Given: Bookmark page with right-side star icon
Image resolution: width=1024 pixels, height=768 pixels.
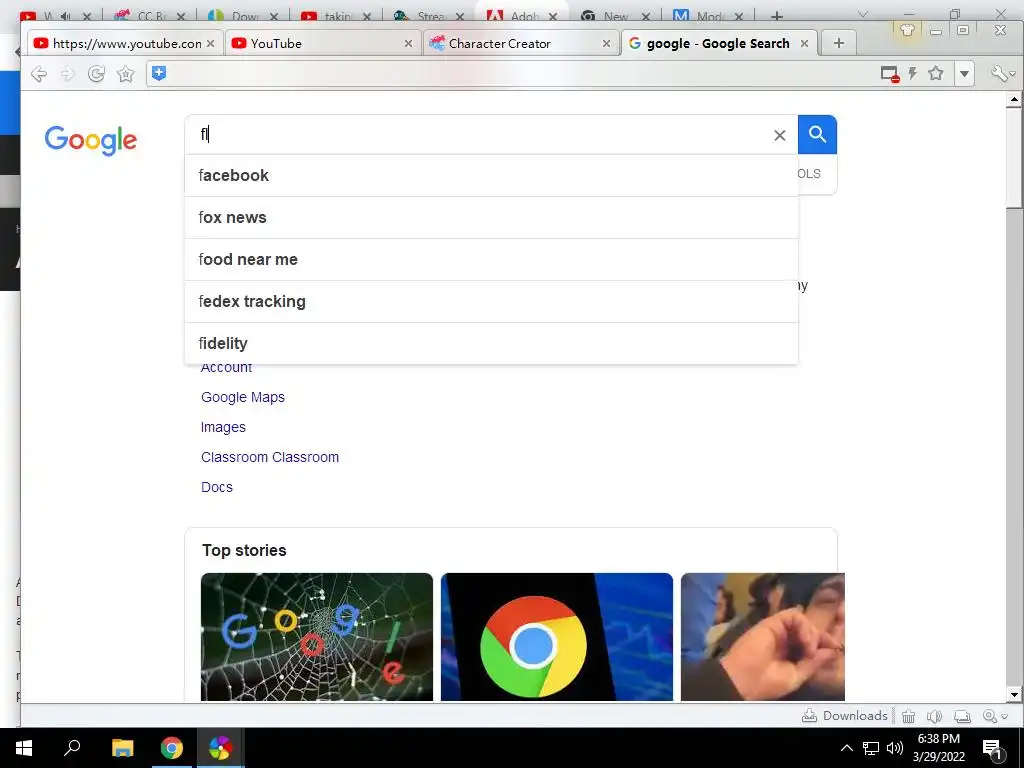Looking at the screenshot, I should pyautogui.click(x=936, y=73).
